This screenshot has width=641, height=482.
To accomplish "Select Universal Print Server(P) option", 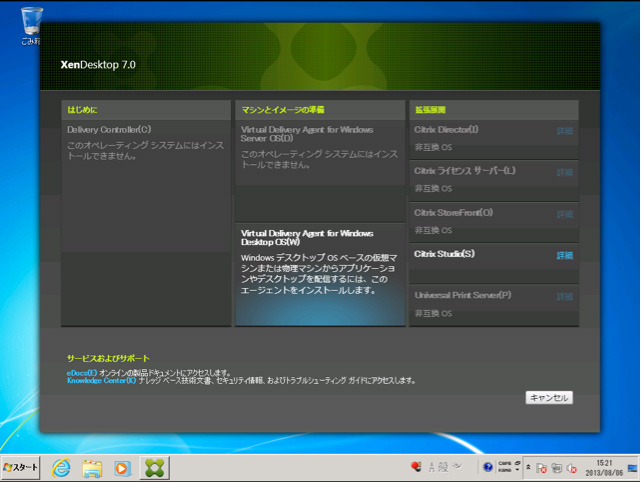I will (x=463, y=295).
